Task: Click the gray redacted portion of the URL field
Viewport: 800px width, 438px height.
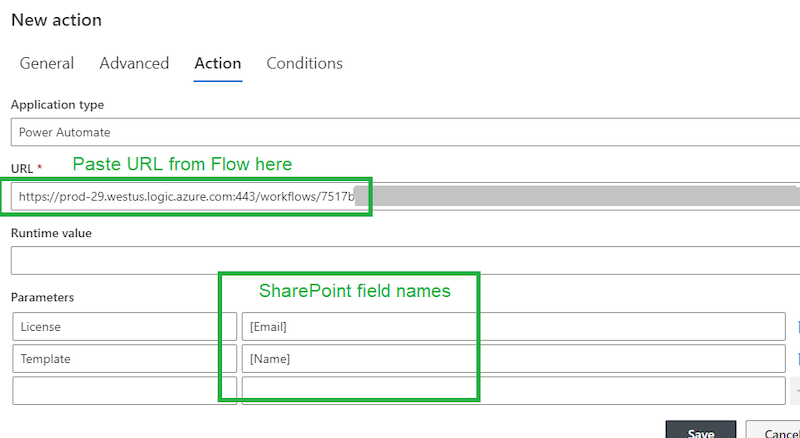Action: (x=576, y=196)
